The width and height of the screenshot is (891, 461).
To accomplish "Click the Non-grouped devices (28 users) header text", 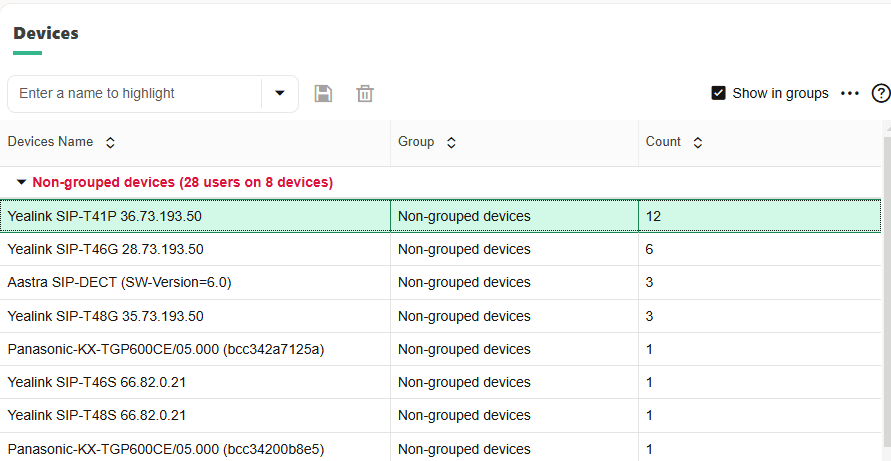I will pos(182,182).
